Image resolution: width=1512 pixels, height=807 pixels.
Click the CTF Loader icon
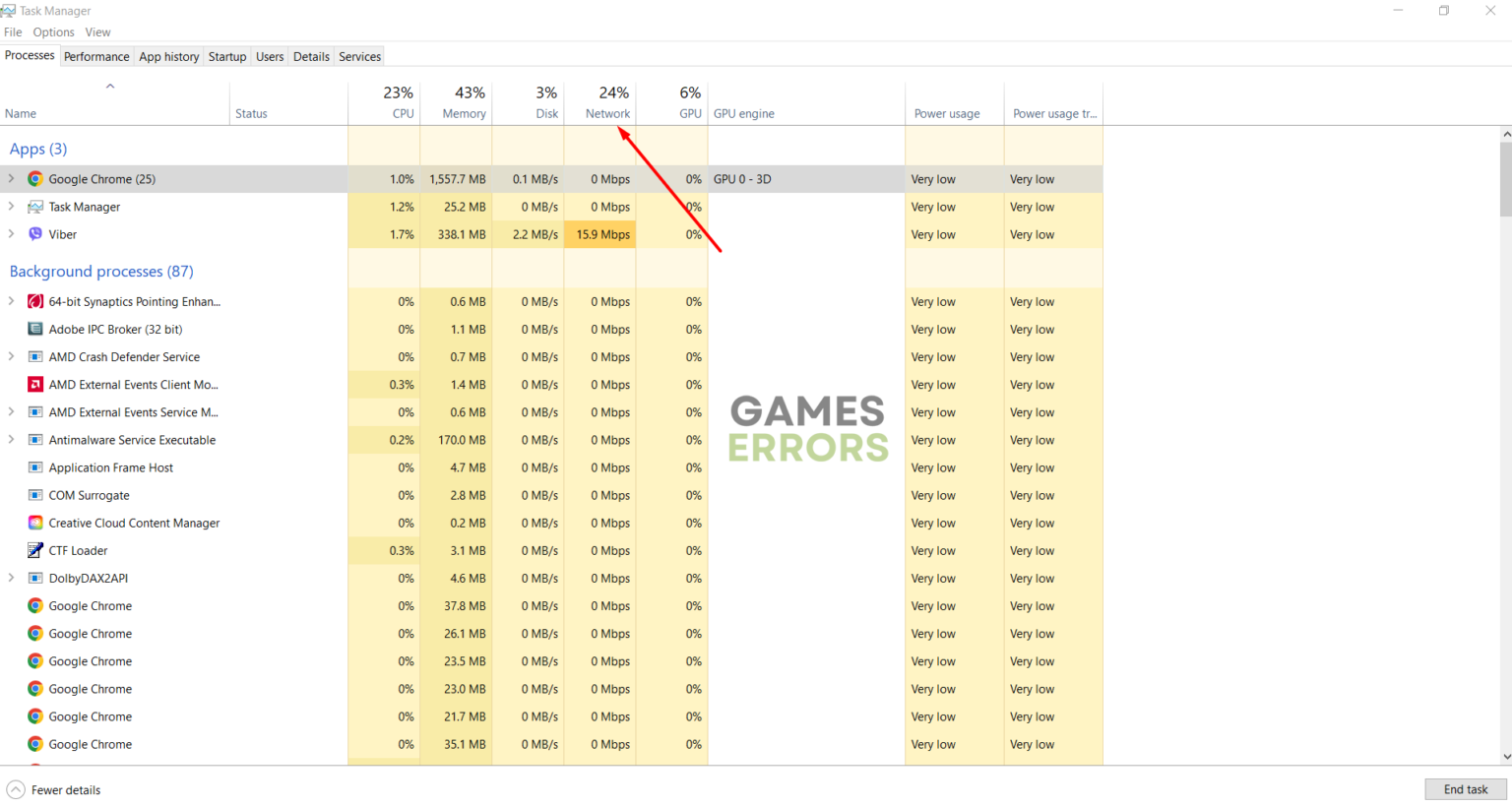35,550
